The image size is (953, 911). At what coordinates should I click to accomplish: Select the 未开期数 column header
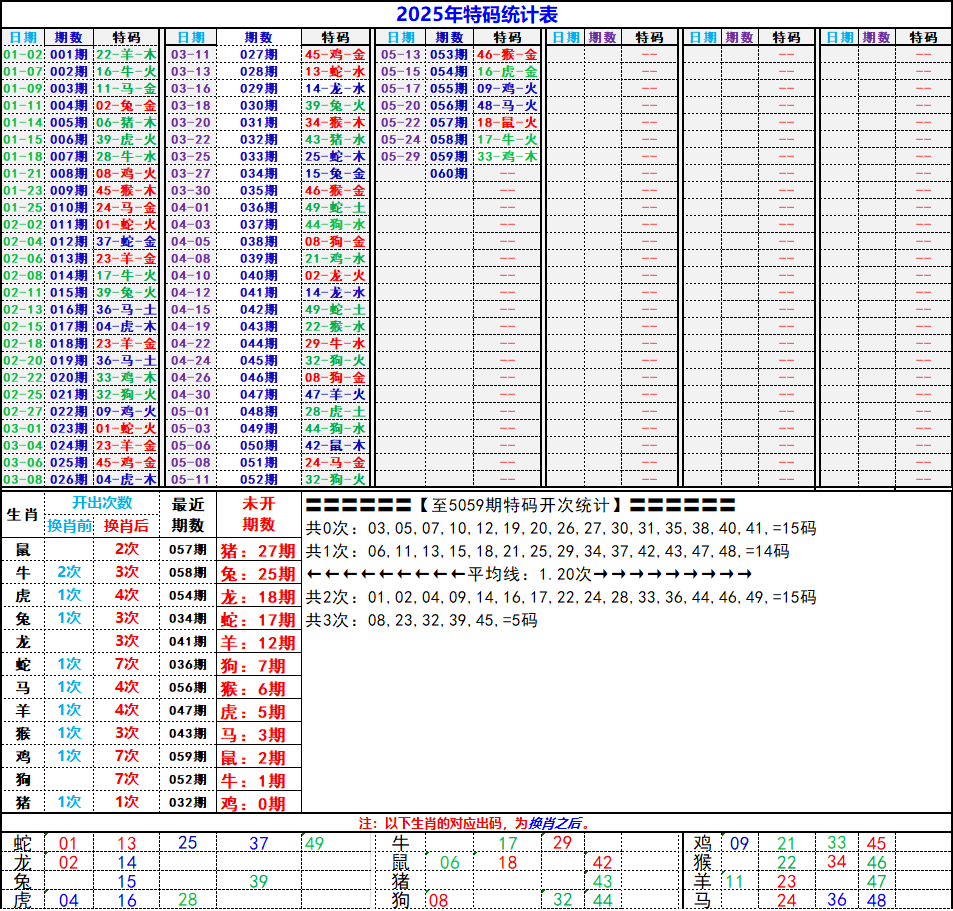[x=259, y=514]
